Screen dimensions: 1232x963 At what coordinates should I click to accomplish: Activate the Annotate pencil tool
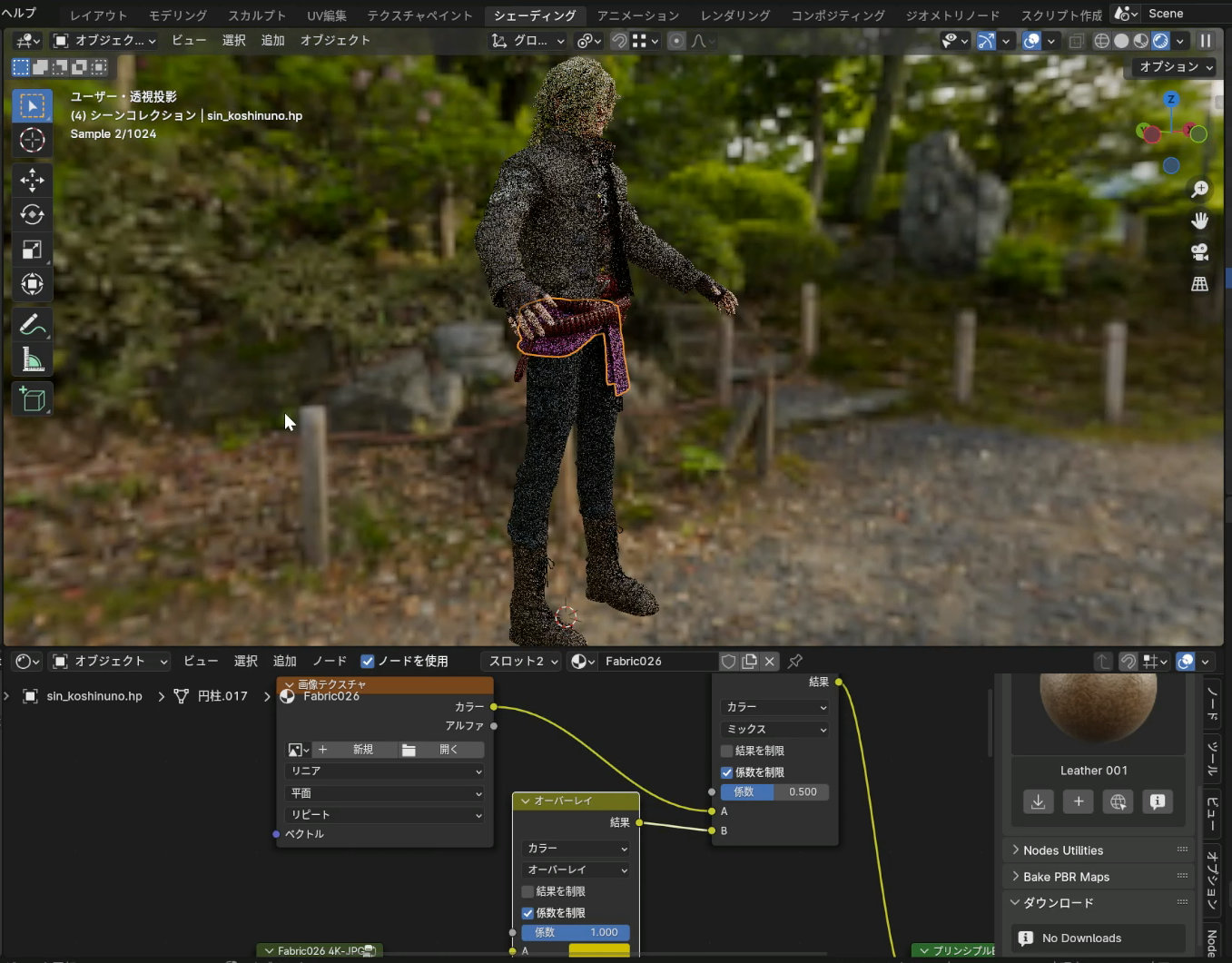[32, 324]
